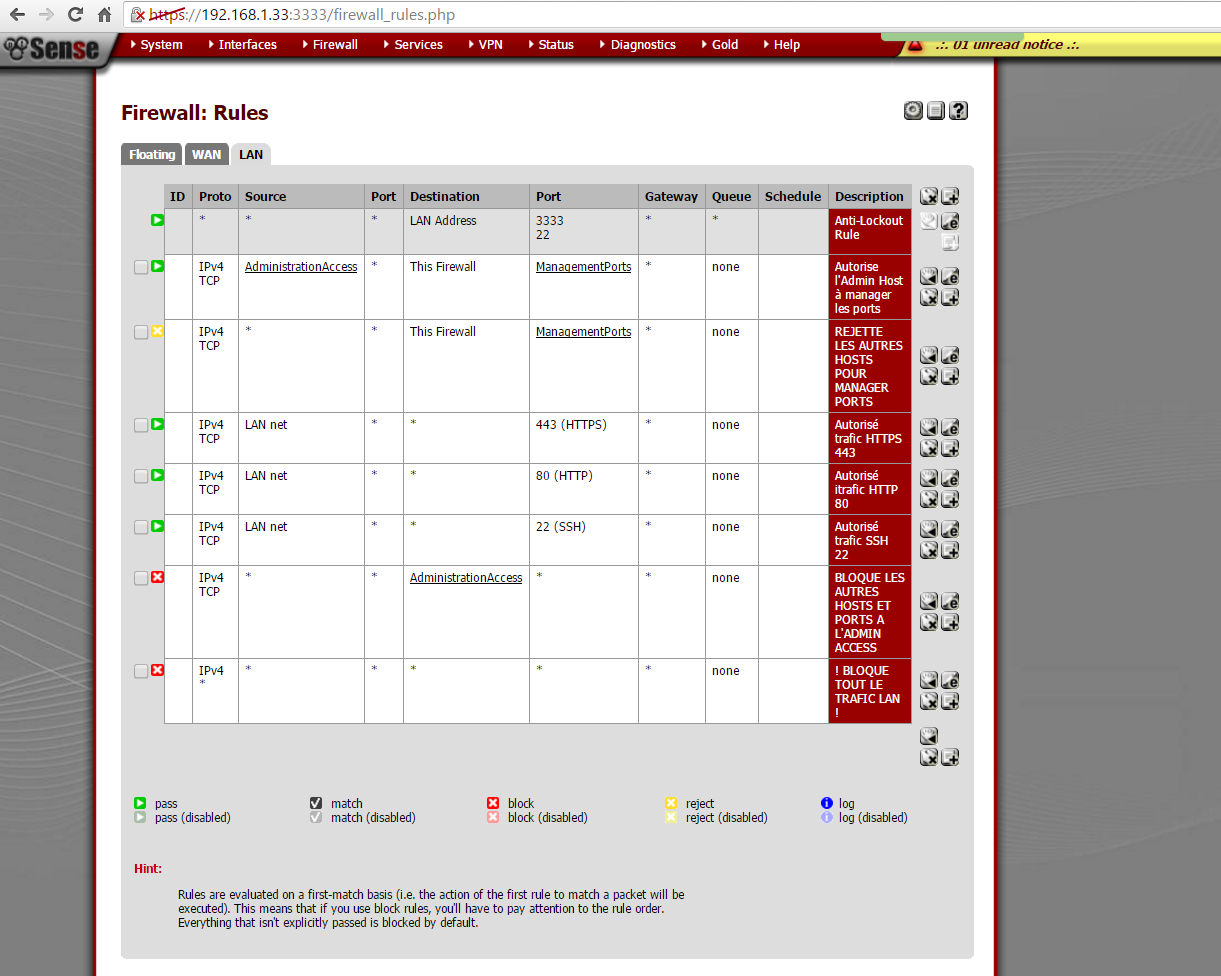
Task: Move selected rules before 'REJETTE LES AUTRES HOSTS' rule
Action: pyautogui.click(x=929, y=355)
